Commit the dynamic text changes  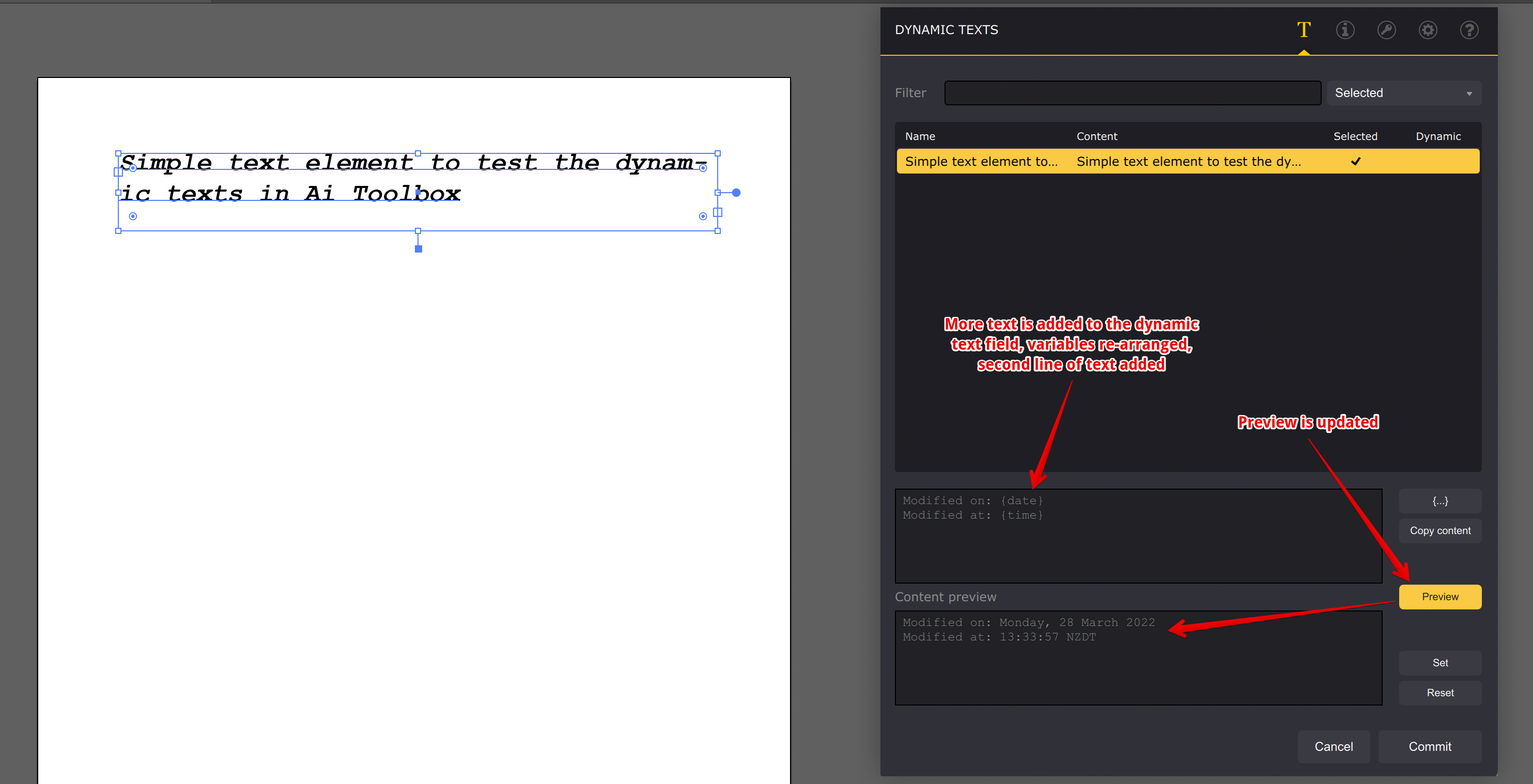click(x=1430, y=746)
